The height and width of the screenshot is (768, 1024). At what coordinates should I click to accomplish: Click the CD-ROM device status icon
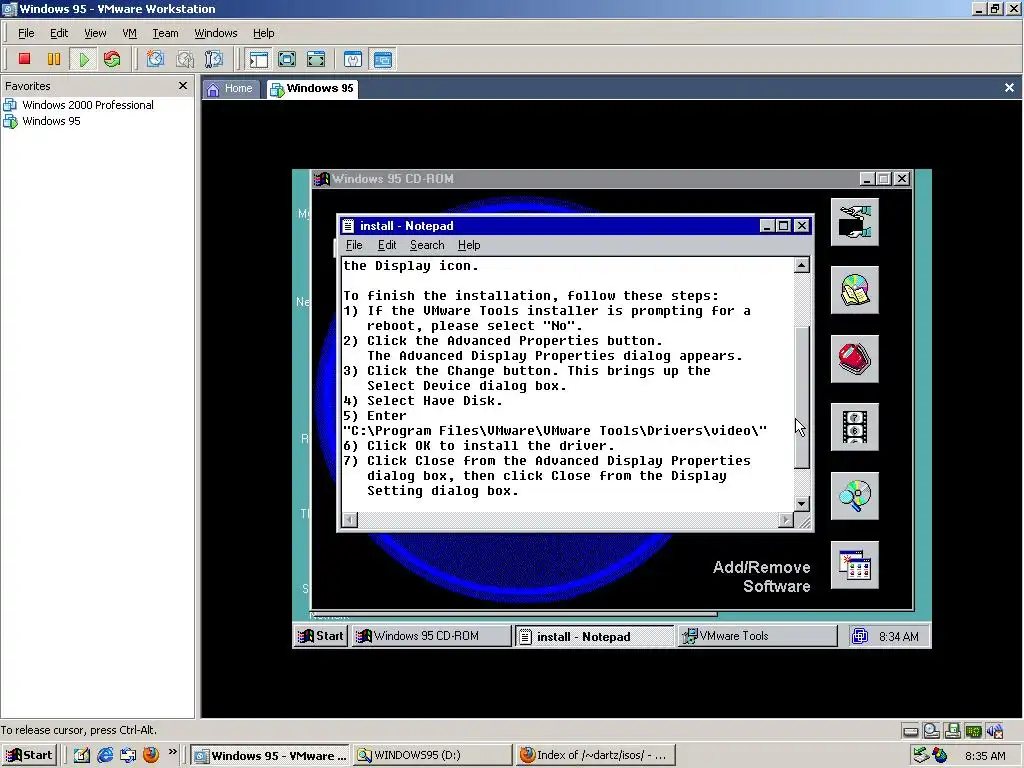click(932, 731)
